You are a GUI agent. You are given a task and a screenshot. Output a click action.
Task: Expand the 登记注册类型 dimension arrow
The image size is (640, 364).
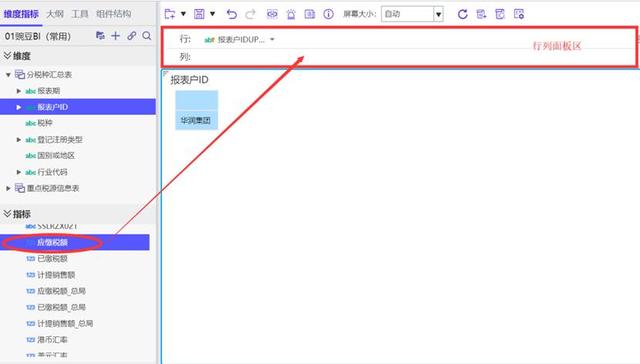click(18, 140)
